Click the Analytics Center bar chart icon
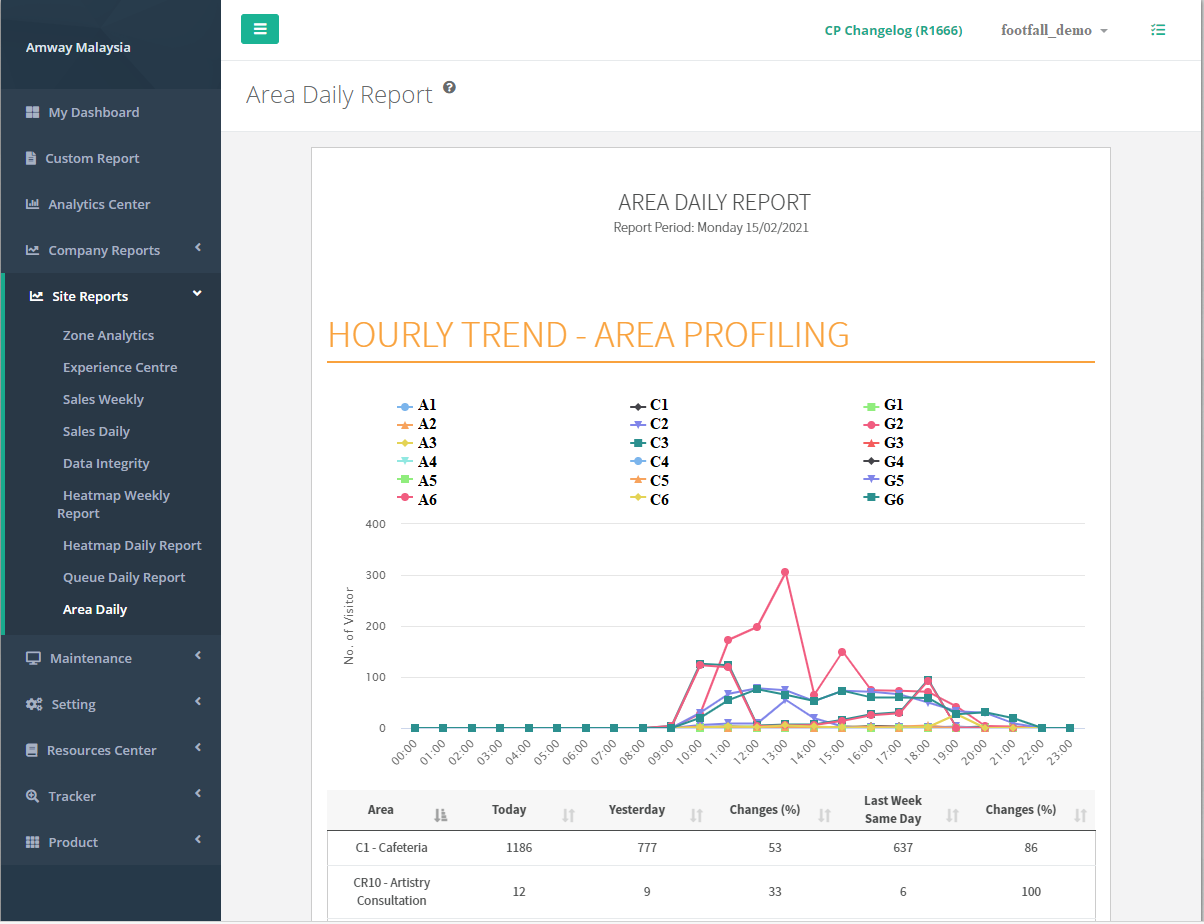Viewport: 1204px width, 924px height. pyautogui.click(x=32, y=204)
